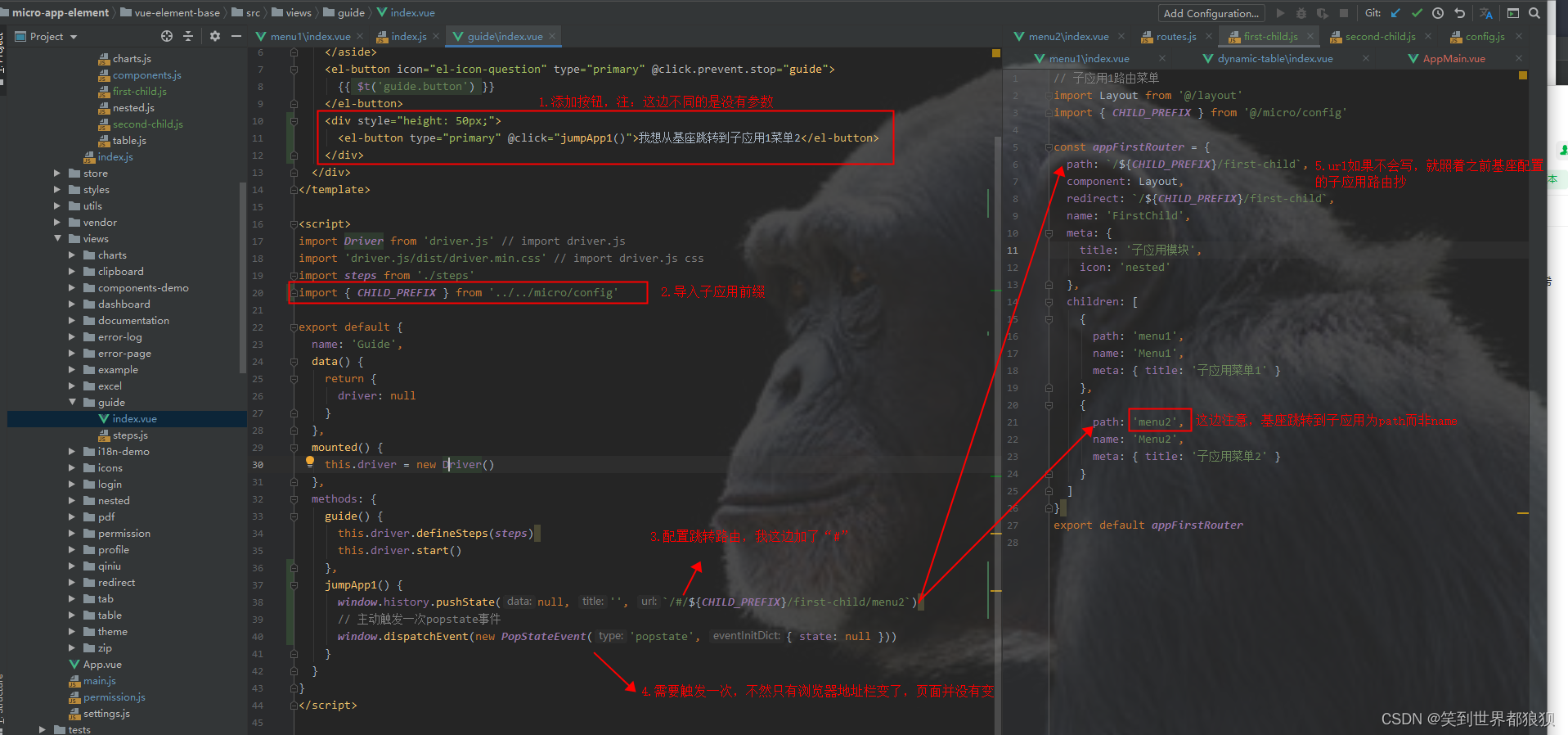The height and width of the screenshot is (735, 1568).
Task: Close the first-child.js tab
Action: pyautogui.click(x=1310, y=36)
